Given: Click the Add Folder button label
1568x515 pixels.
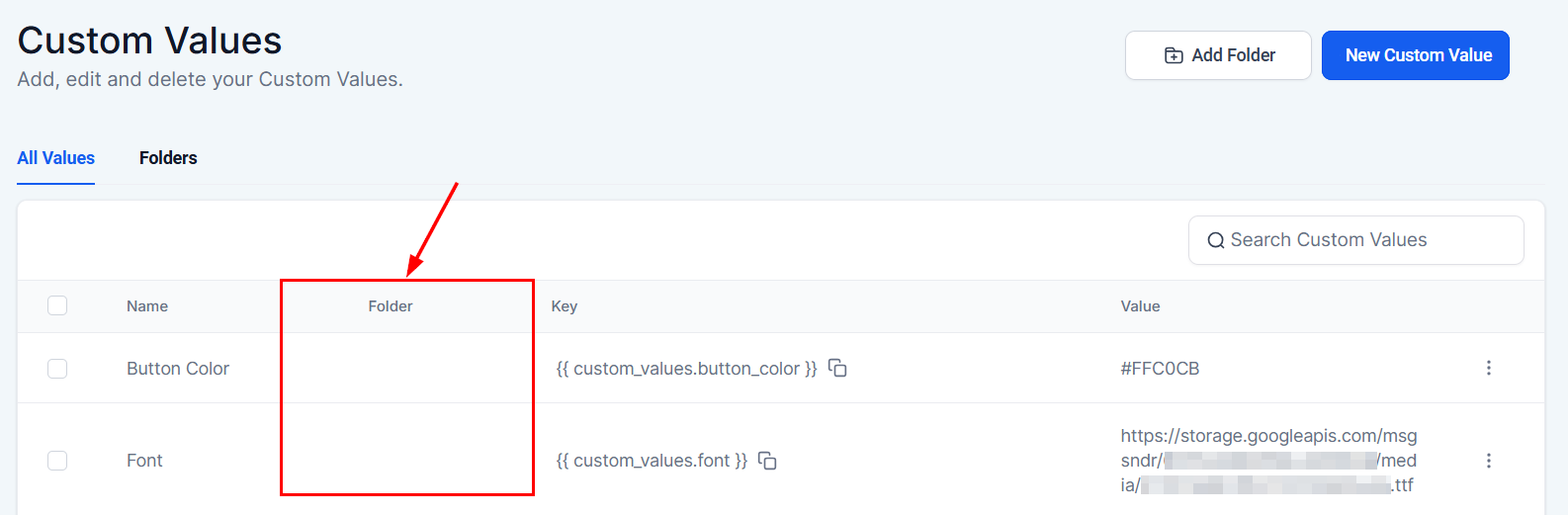Looking at the screenshot, I should coord(1233,55).
